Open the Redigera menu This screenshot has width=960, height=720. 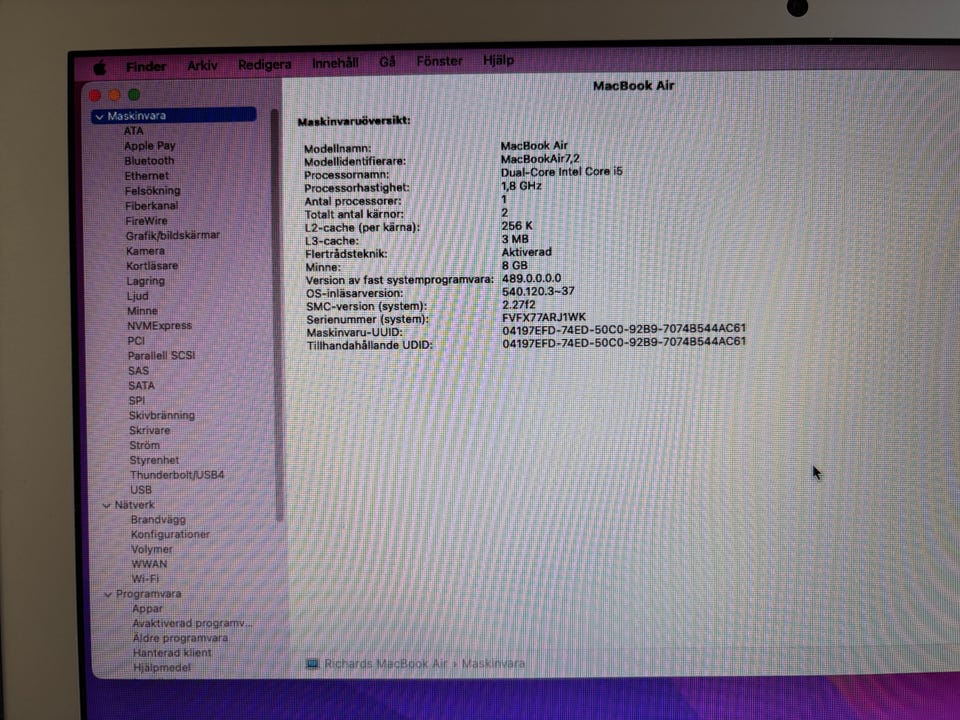[x=264, y=64]
